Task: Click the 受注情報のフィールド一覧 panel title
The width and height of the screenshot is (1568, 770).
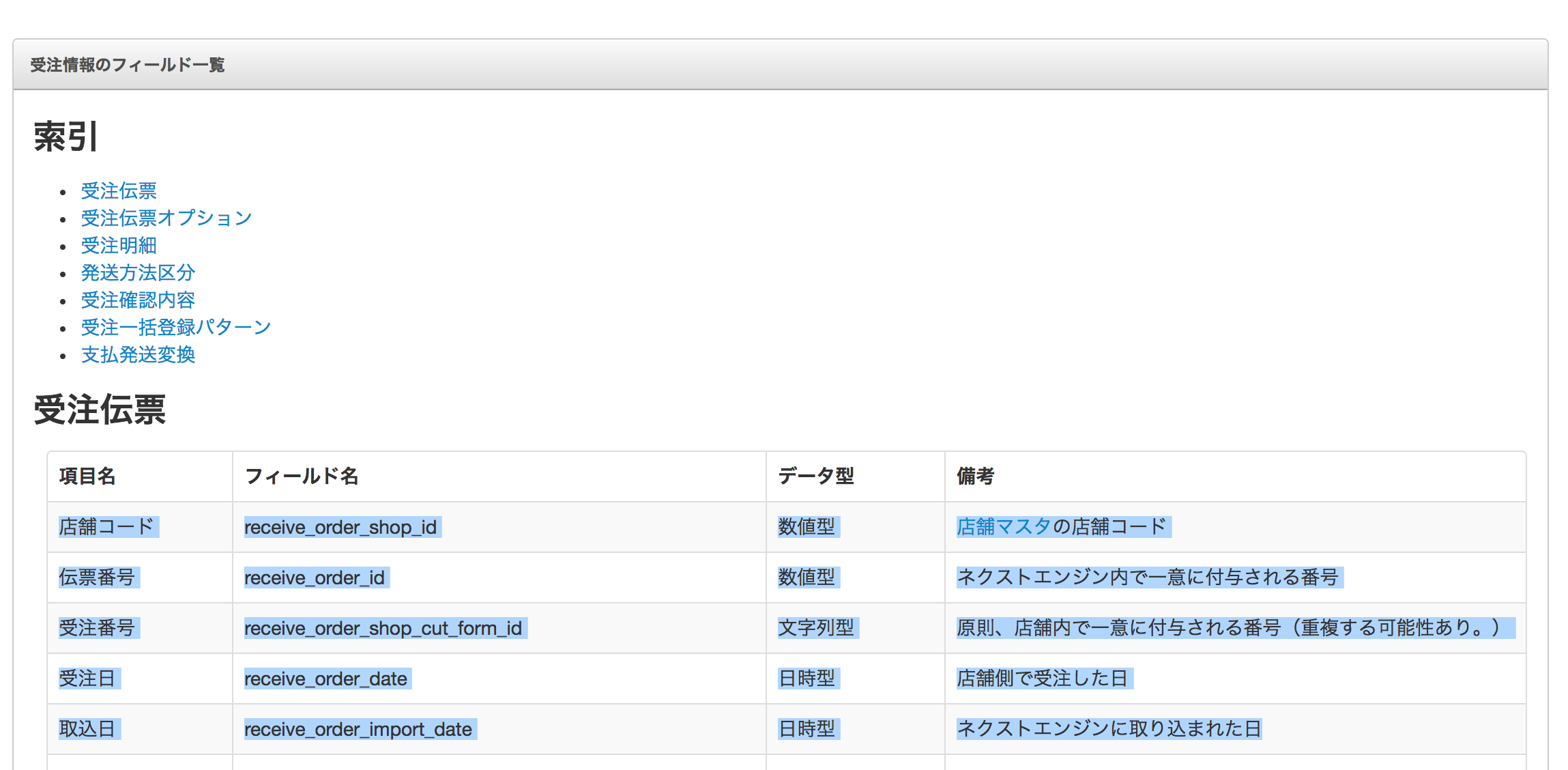Action: [x=128, y=65]
